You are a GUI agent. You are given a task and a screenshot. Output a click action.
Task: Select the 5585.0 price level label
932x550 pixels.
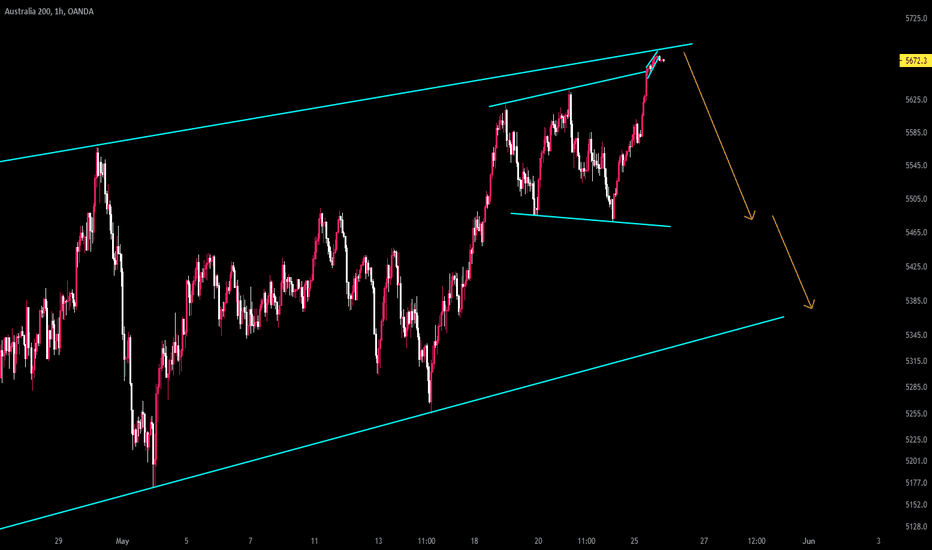(x=916, y=133)
